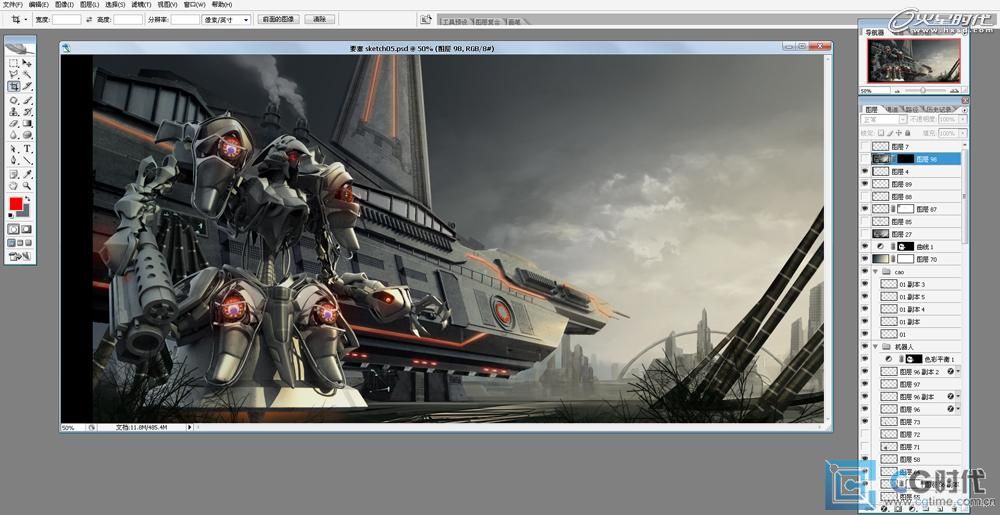Swap foreground and background colors
1000x515 pixels.
click(x=29, y=199)
